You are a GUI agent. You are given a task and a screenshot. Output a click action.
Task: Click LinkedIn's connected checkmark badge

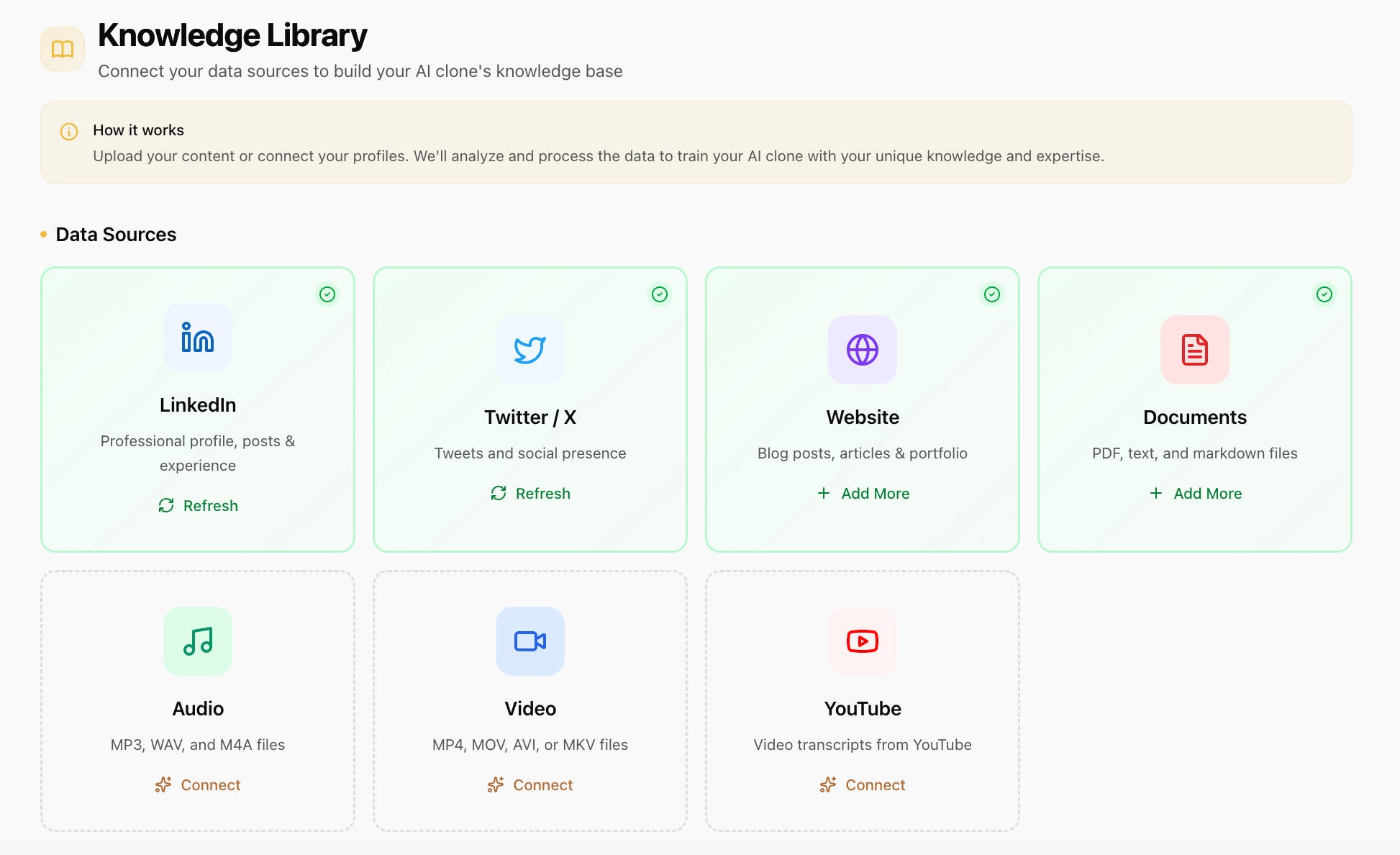[327, 294]
